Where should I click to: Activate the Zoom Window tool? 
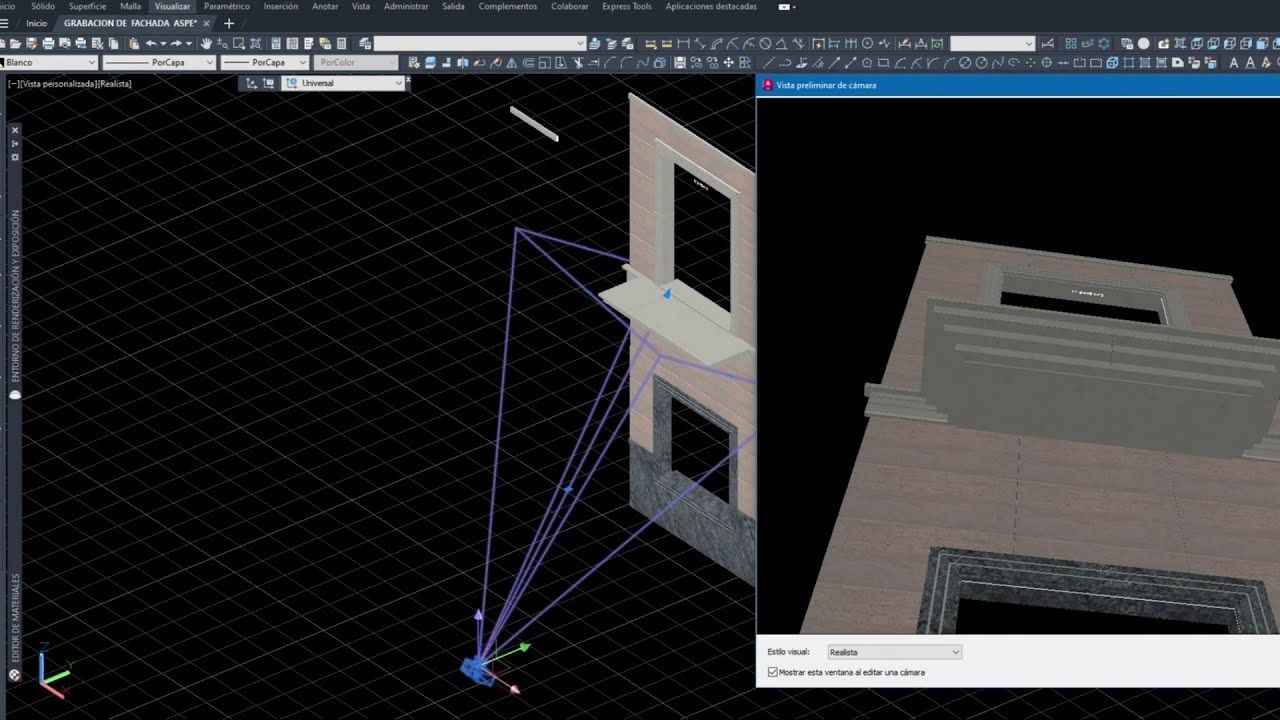(239, 44)
